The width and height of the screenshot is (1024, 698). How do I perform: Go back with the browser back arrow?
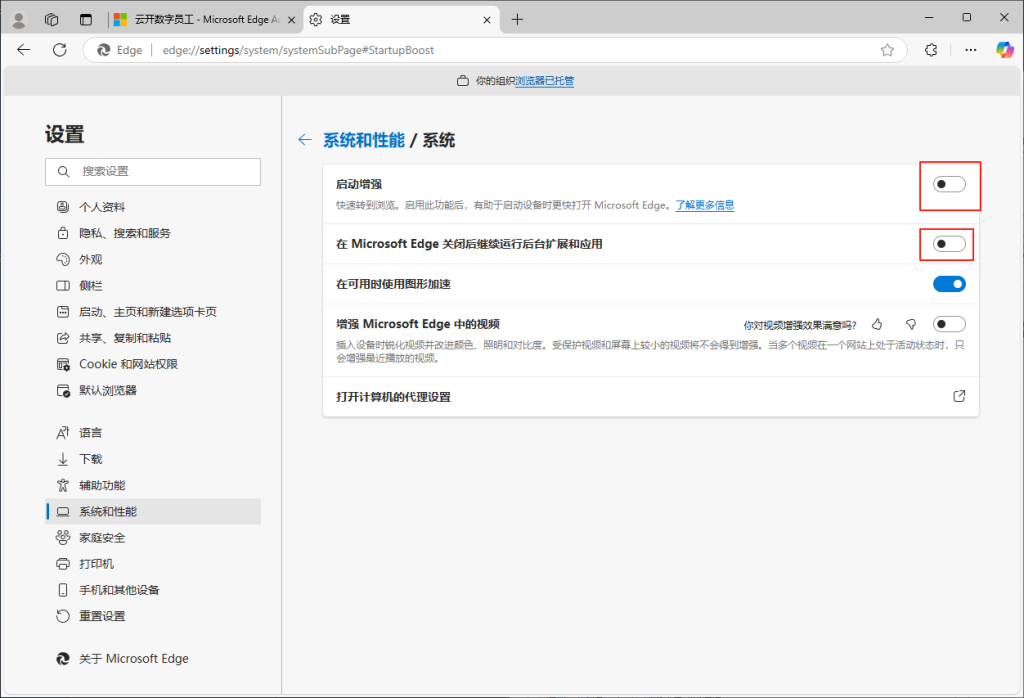24,50
